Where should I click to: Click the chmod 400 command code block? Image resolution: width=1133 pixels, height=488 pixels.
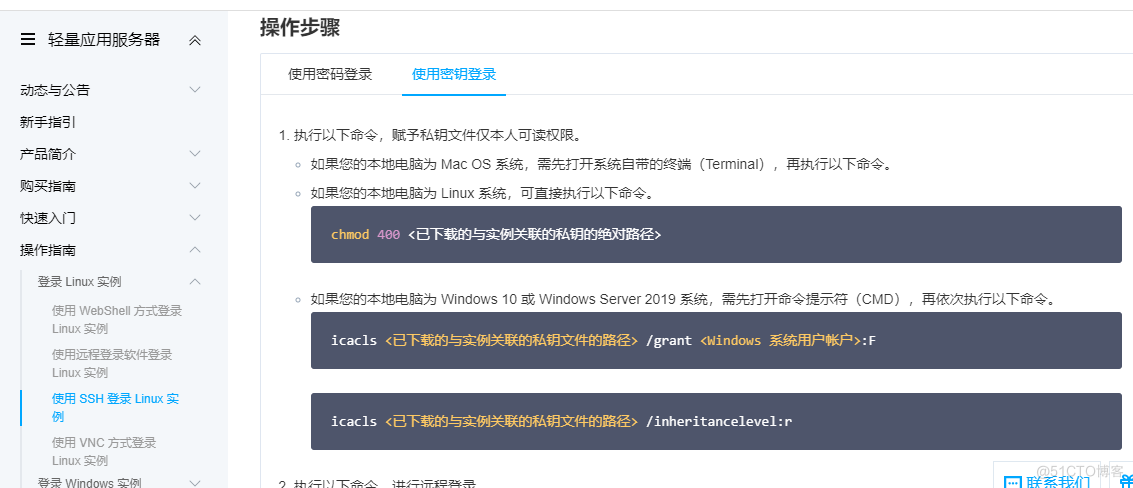(716, 234)
